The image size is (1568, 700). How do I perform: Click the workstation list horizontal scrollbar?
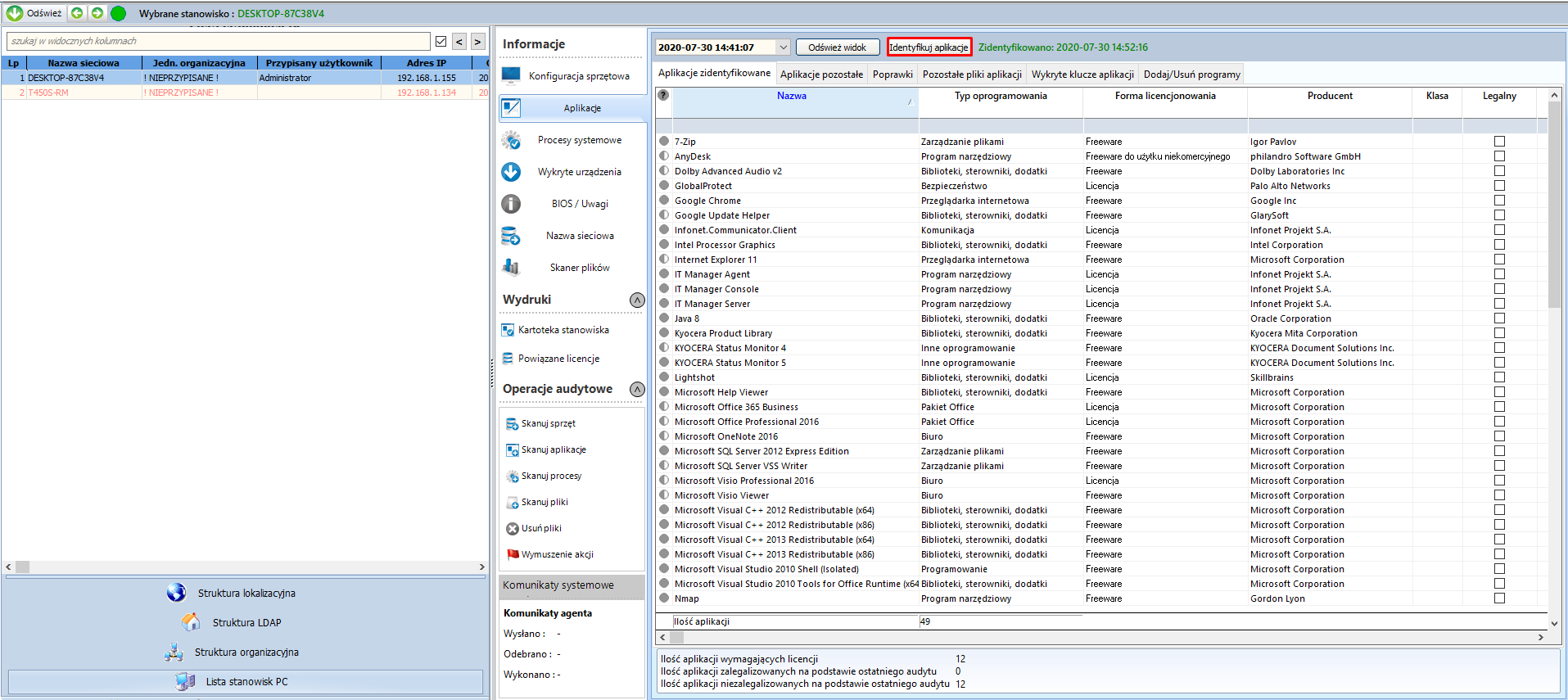tap(245, 567)
